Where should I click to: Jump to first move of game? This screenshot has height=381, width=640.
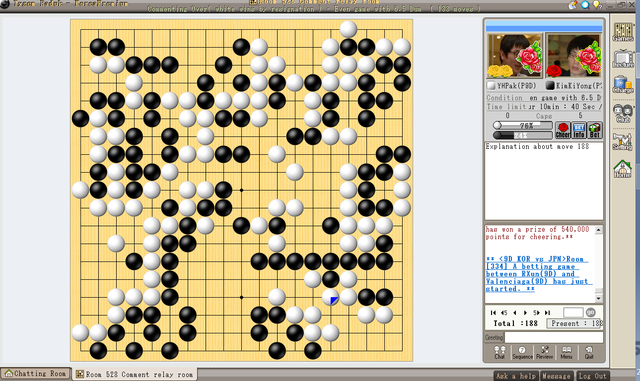click(493, 313)
